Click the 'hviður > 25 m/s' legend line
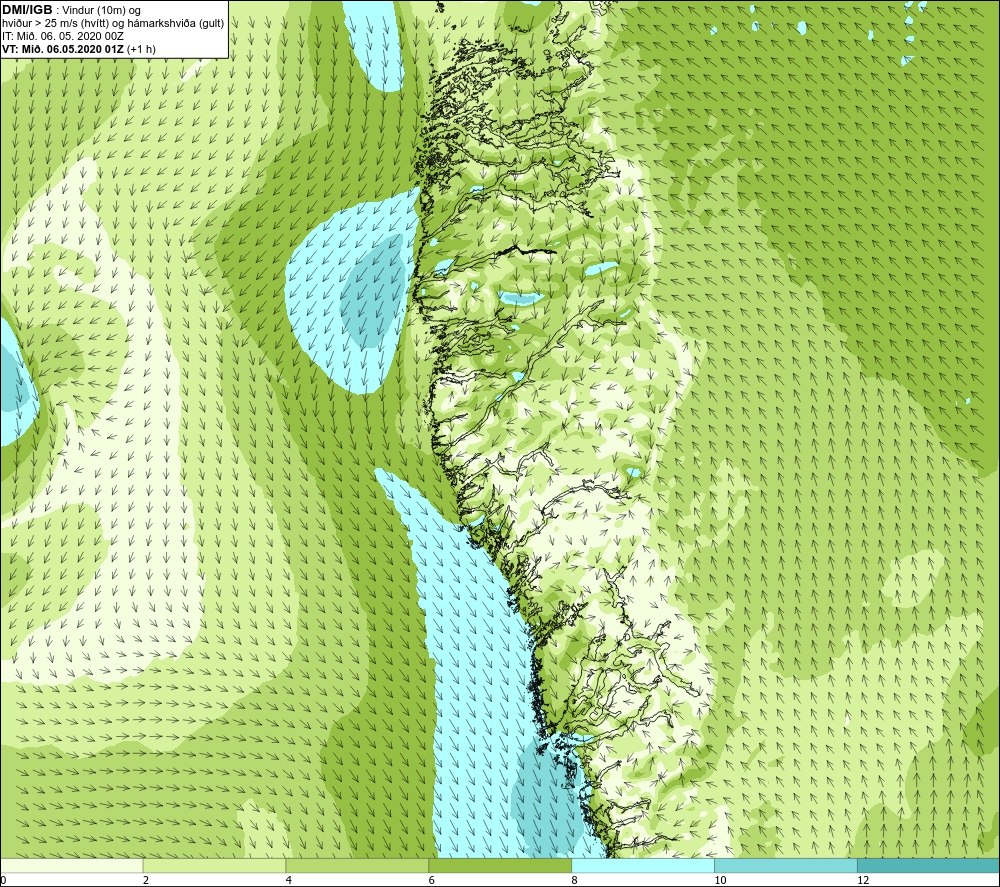The image size is (1000, 887). (x=113, y=24)
